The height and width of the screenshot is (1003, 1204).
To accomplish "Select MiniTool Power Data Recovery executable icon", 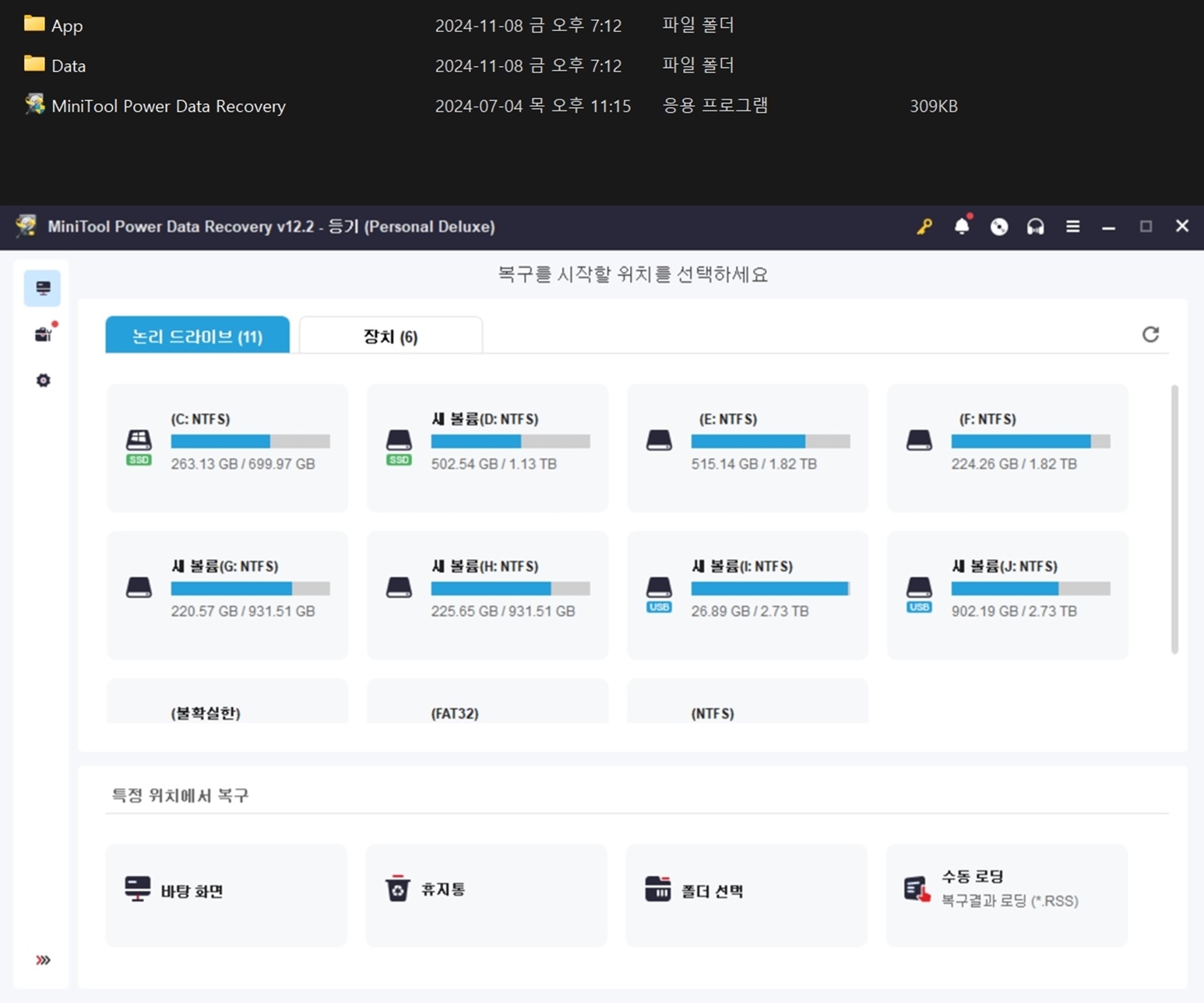I will pyautogui.click(x=34, y=104).
